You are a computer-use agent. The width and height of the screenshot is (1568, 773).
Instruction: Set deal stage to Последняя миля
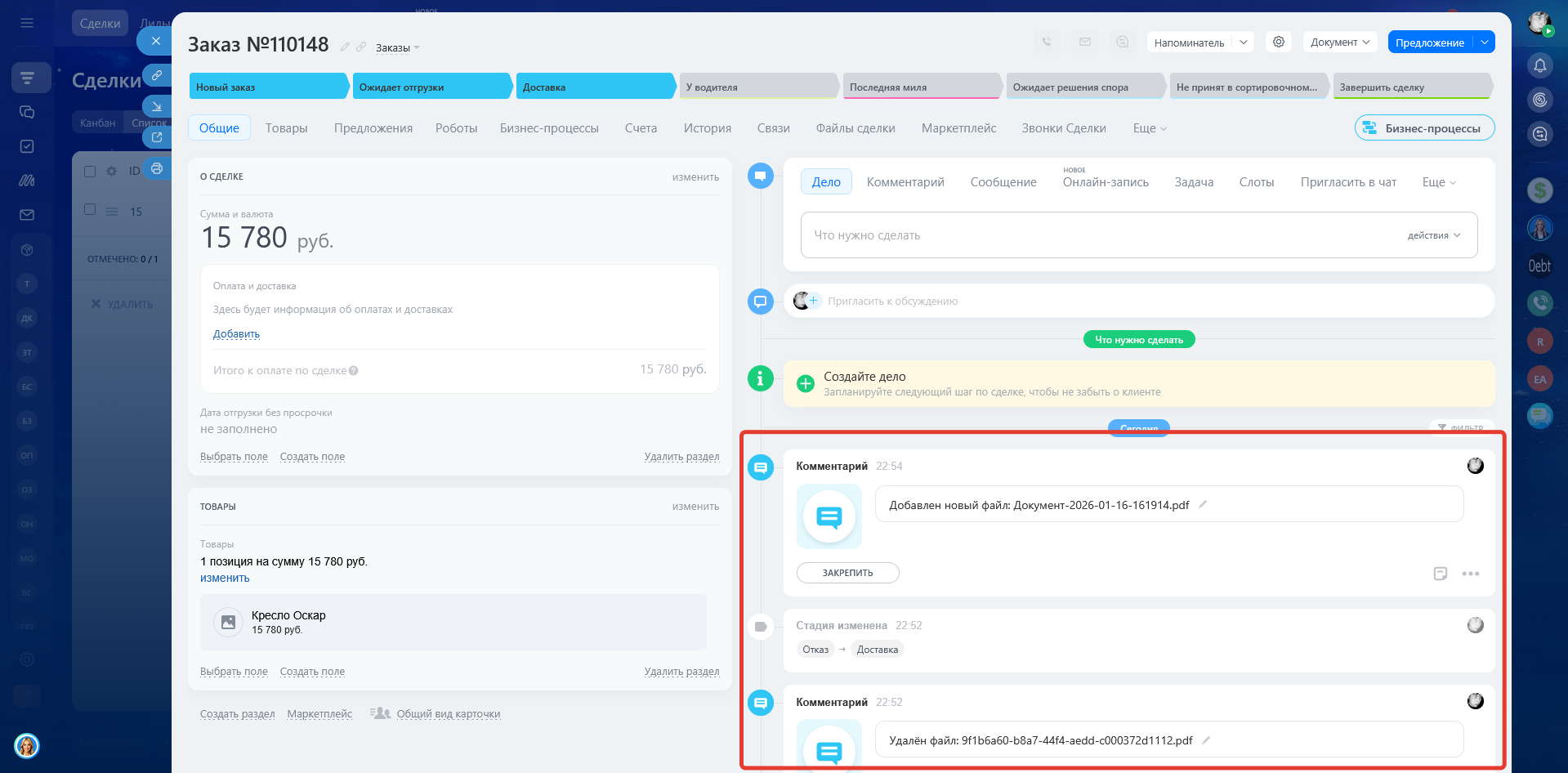(x=920, y=87)
